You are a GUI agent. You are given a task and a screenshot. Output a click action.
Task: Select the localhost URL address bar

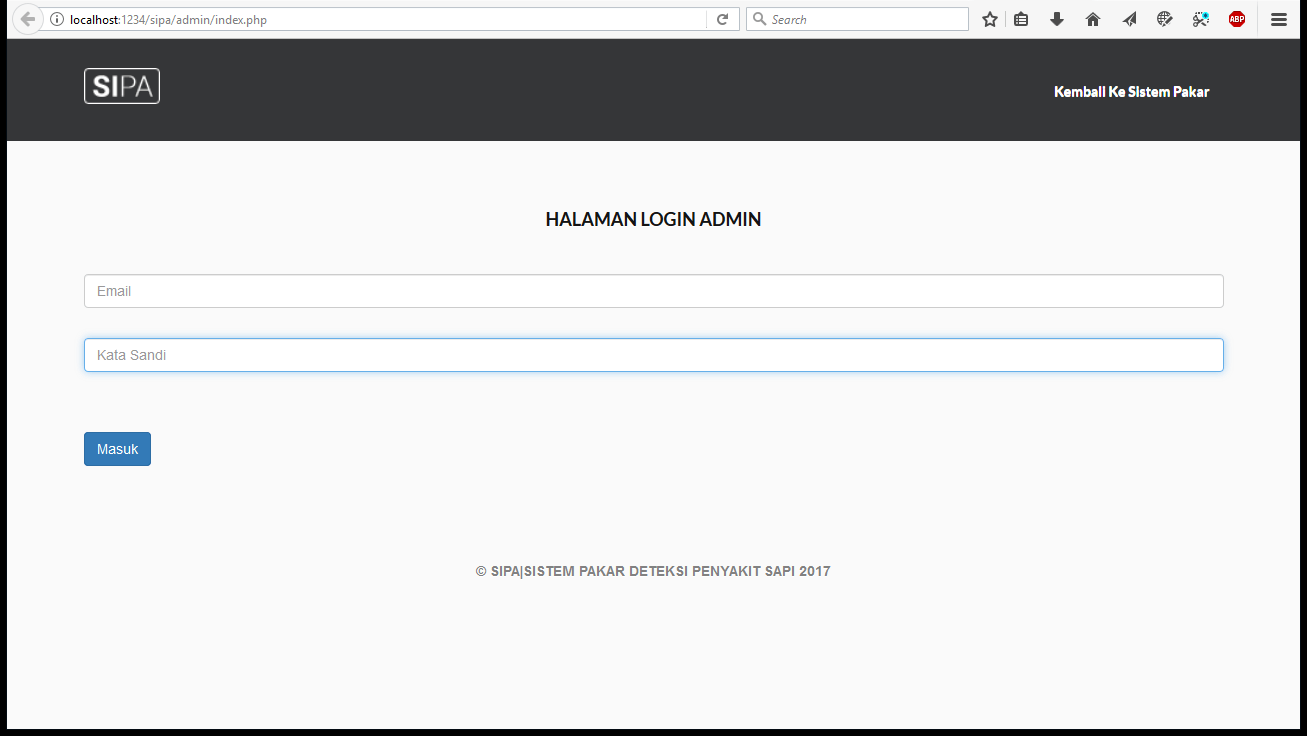coord(380,19)
